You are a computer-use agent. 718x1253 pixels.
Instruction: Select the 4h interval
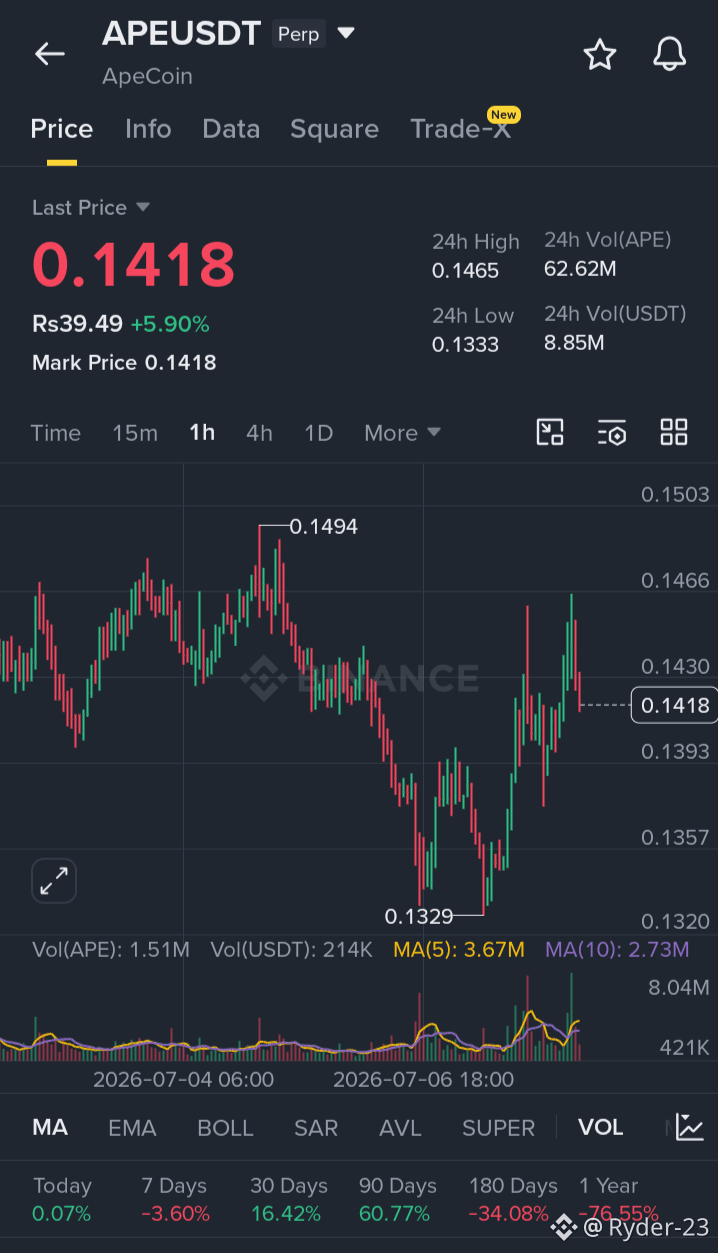(x=259, y=433)
